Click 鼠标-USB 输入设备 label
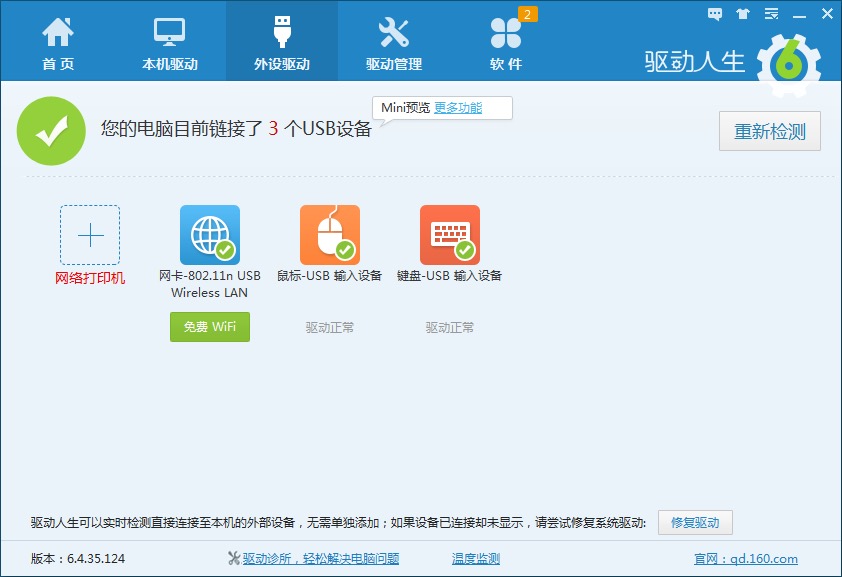Image resolution: width=842 pixels, height=577 pixels. 330,276
